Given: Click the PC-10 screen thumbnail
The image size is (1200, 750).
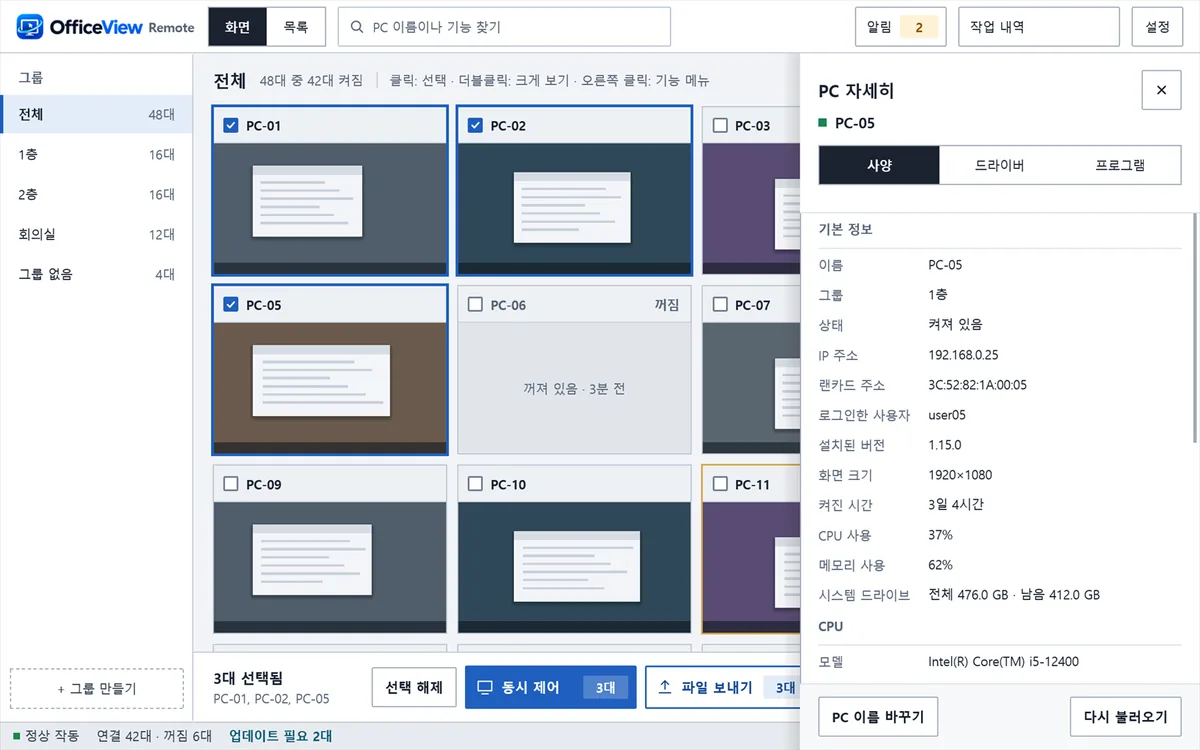Looking at the screenshot, I should [x=574, y=567].
